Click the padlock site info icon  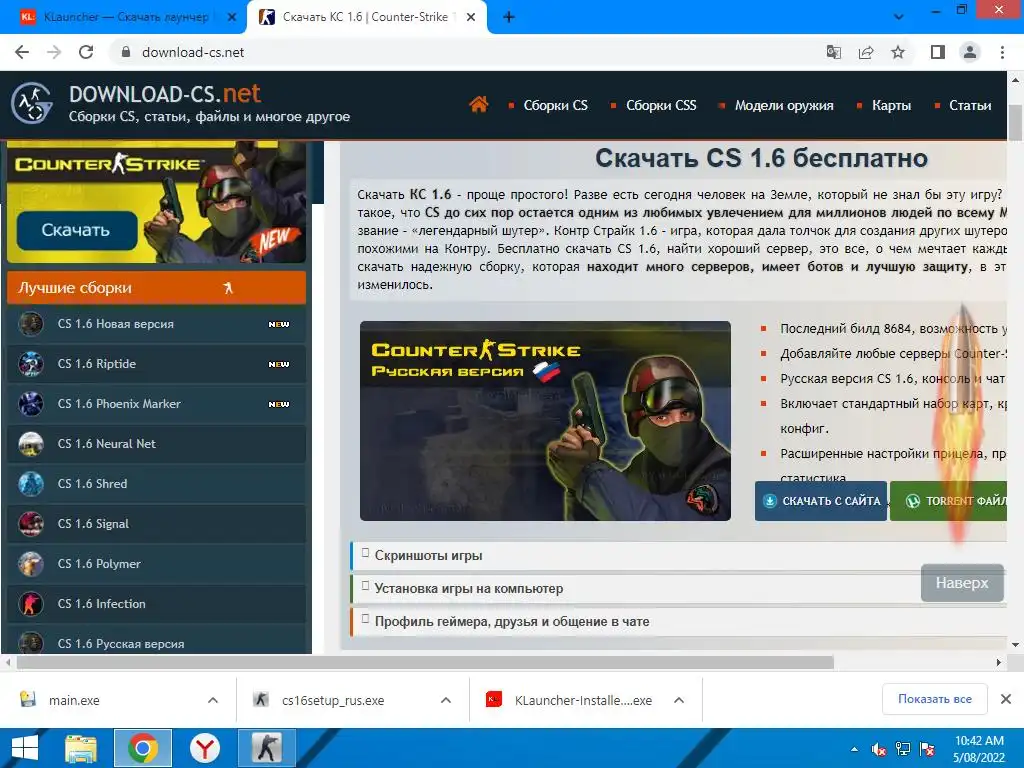[126, 52]
